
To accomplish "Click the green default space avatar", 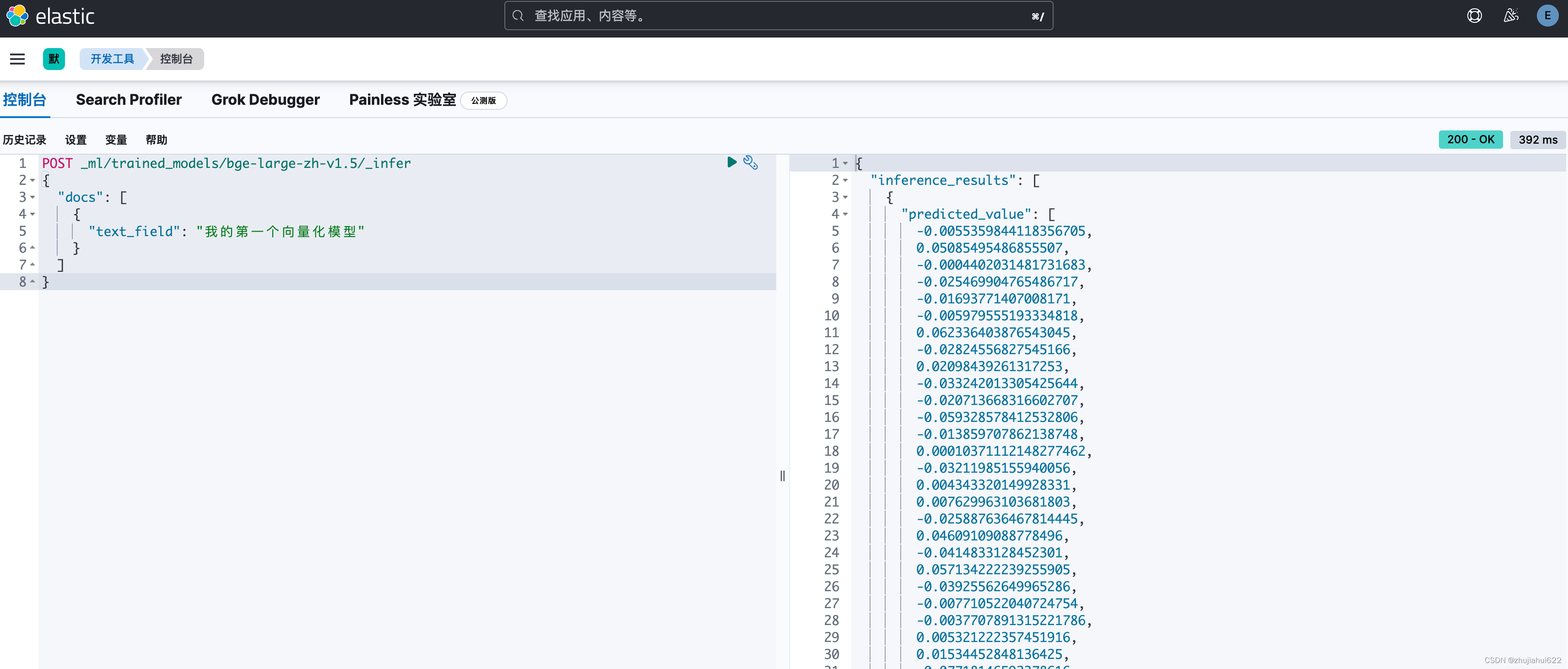I will [54, 59].
